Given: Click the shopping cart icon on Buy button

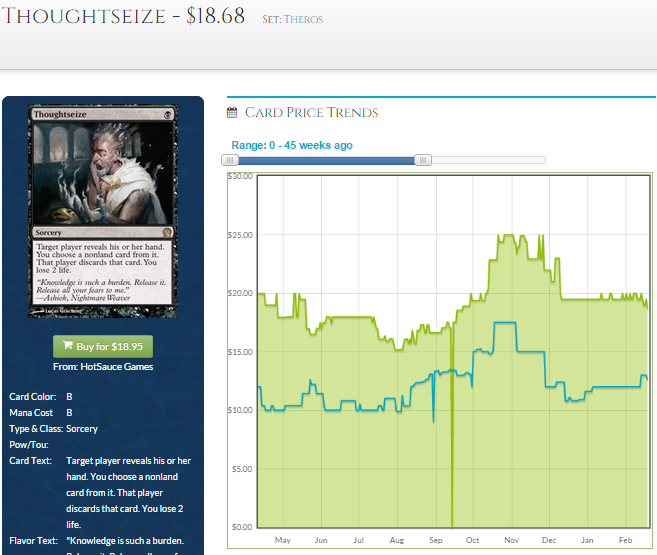Looking at the screenshot, I should (67, 345).
